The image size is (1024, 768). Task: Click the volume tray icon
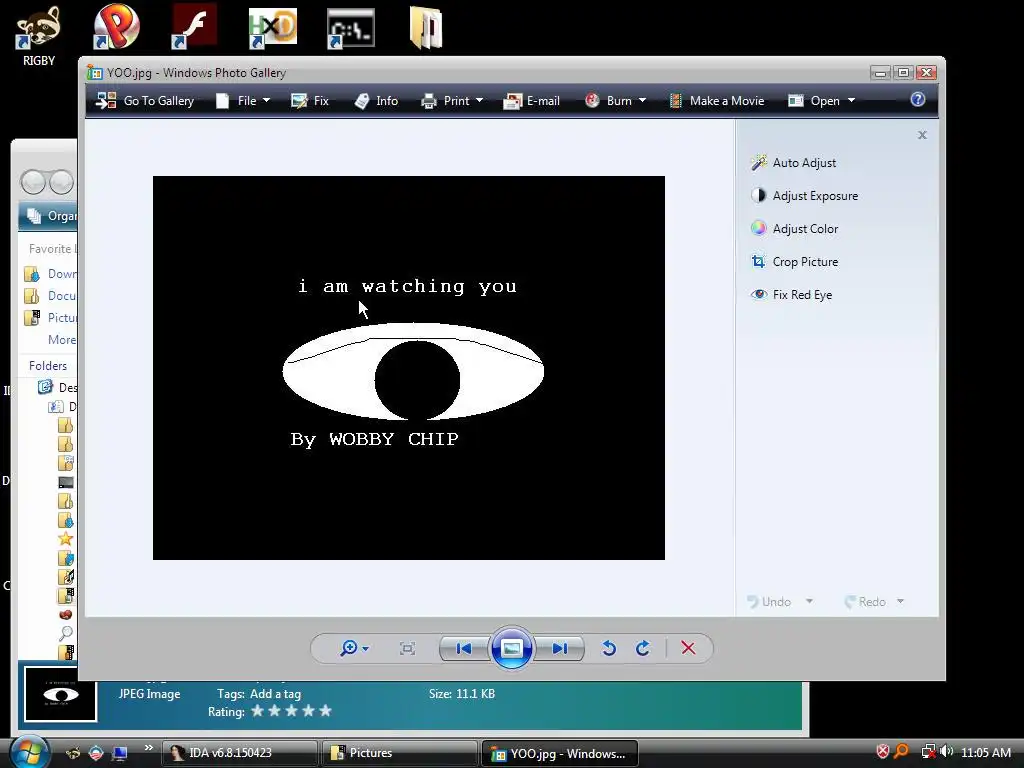pyautogui.click(x=946, y=752)
